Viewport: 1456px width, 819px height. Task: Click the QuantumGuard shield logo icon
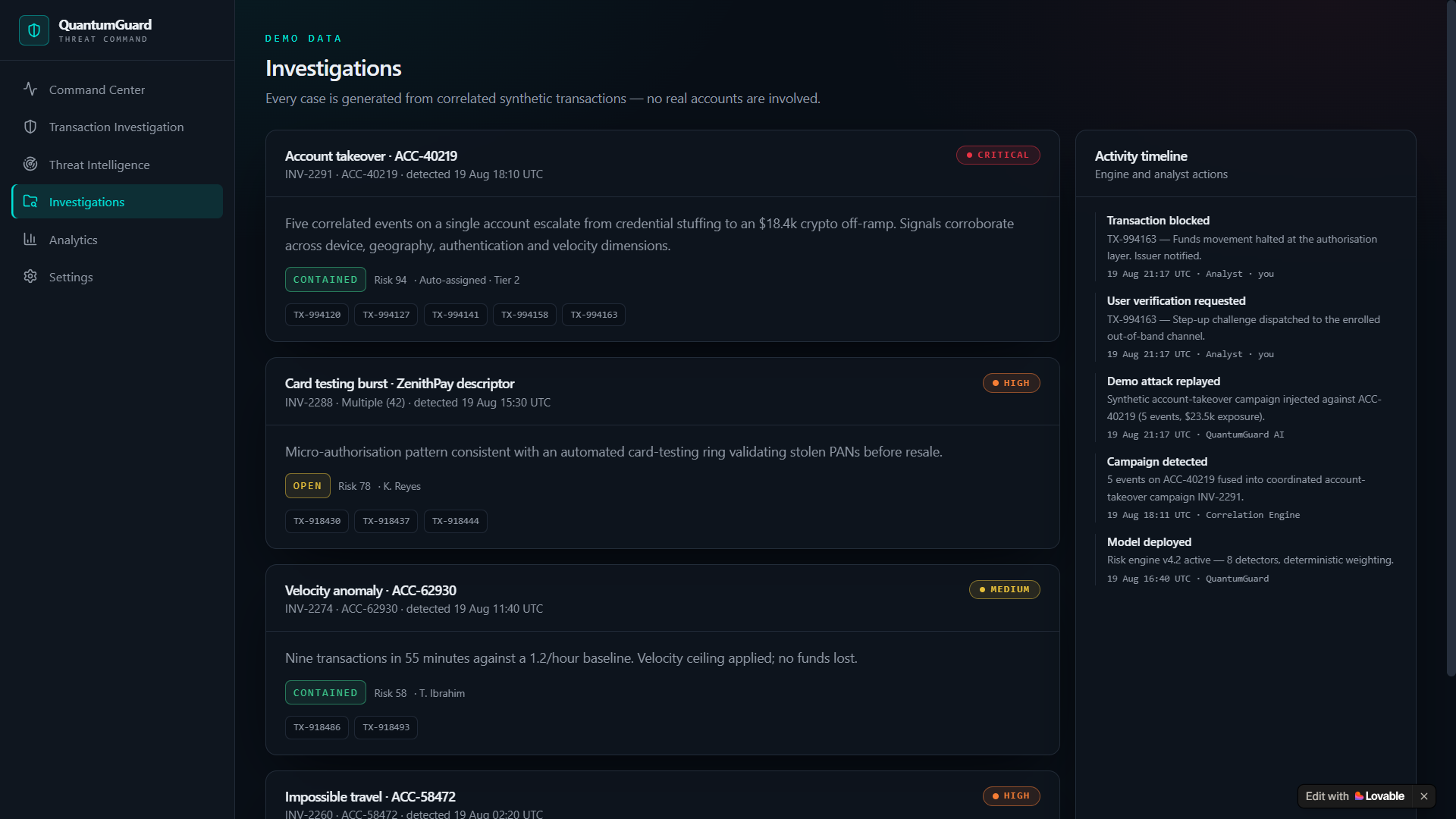[x=34, y=30]
